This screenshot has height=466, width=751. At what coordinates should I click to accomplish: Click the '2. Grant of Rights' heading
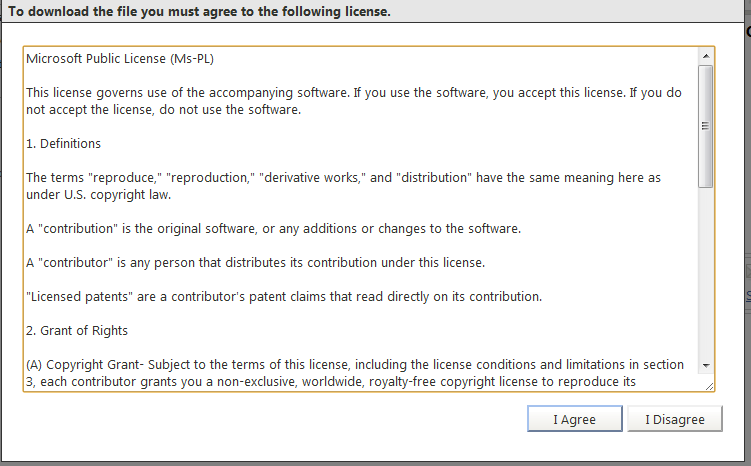pyautogui.click(x=77, y=331)
